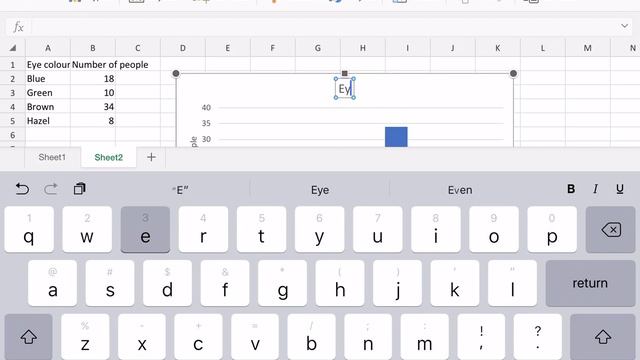Click the chart title text box
Image resolution: width=640 pixels, height=360 pixels.
(x=345, y=89)
